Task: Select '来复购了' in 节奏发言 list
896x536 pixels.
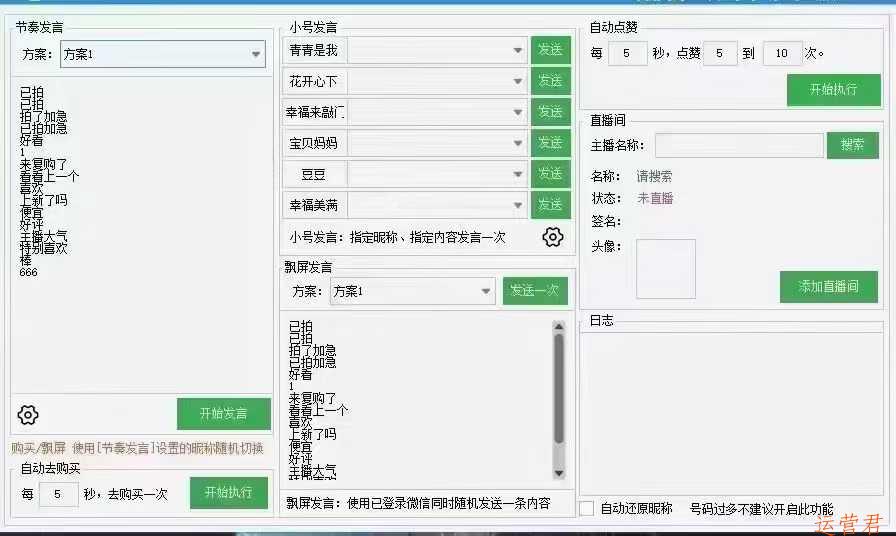Action: (43, 165)
